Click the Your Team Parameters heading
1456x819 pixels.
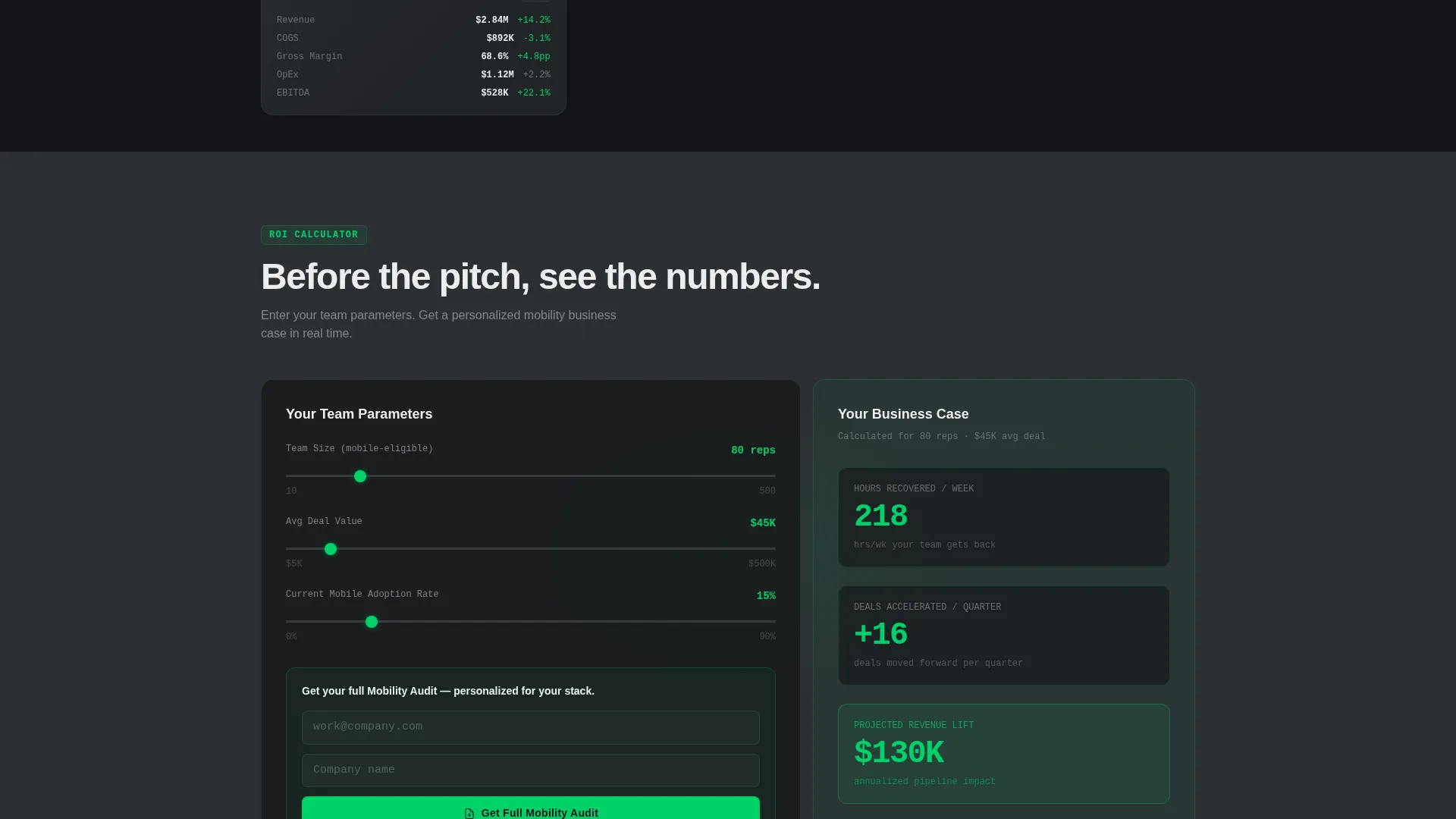coord(359,414)
